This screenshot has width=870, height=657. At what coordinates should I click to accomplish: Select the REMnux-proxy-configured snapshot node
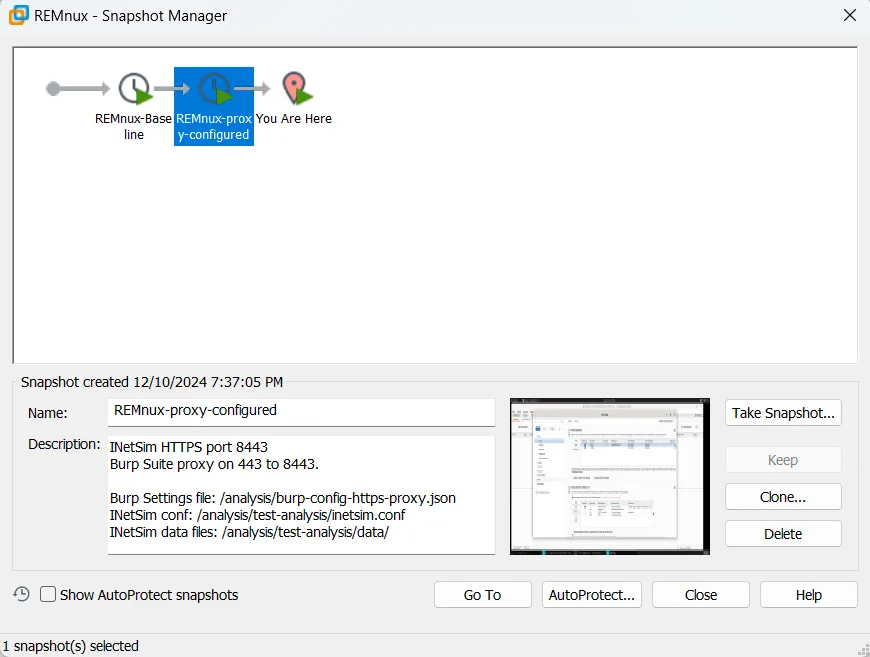(x=214, y=91)
